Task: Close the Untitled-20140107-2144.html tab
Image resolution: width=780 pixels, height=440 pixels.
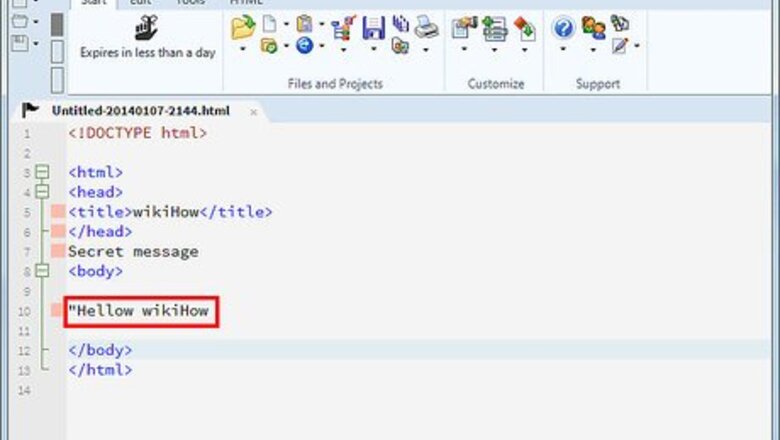Action: [x=253, y=112]
